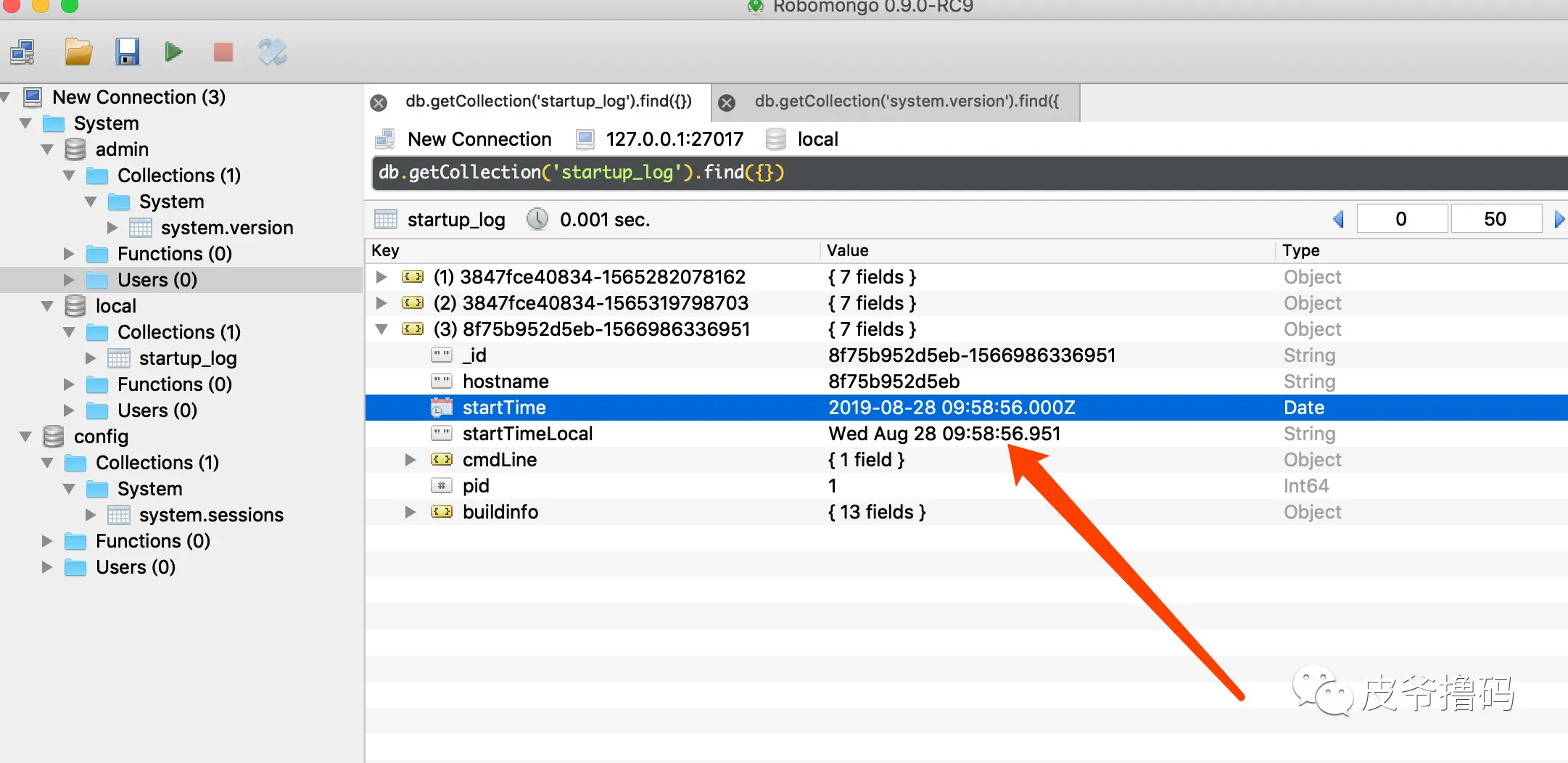1568x763 pixels.
Task: Click the Key column header
Action: coord(593,251)
